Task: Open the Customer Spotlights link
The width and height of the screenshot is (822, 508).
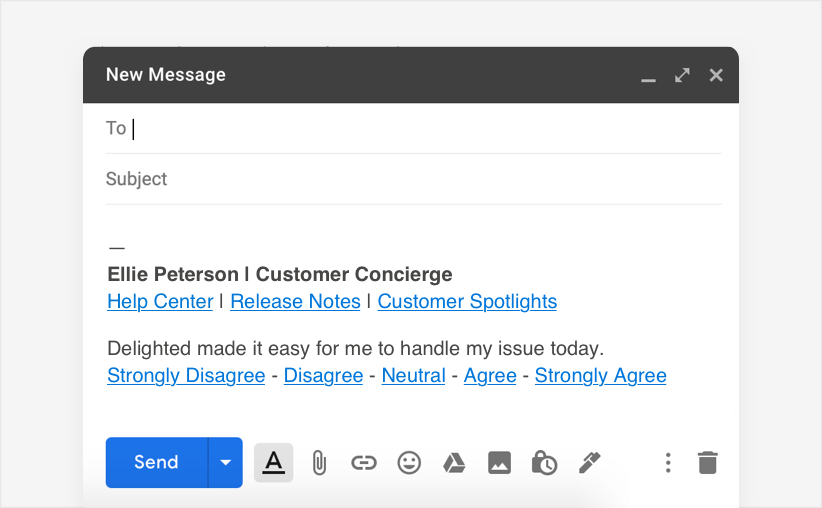Action: (467, 301)
